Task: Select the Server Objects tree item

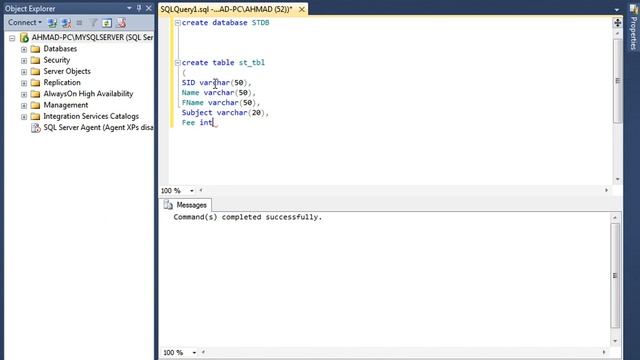Action: pos(67,71)
